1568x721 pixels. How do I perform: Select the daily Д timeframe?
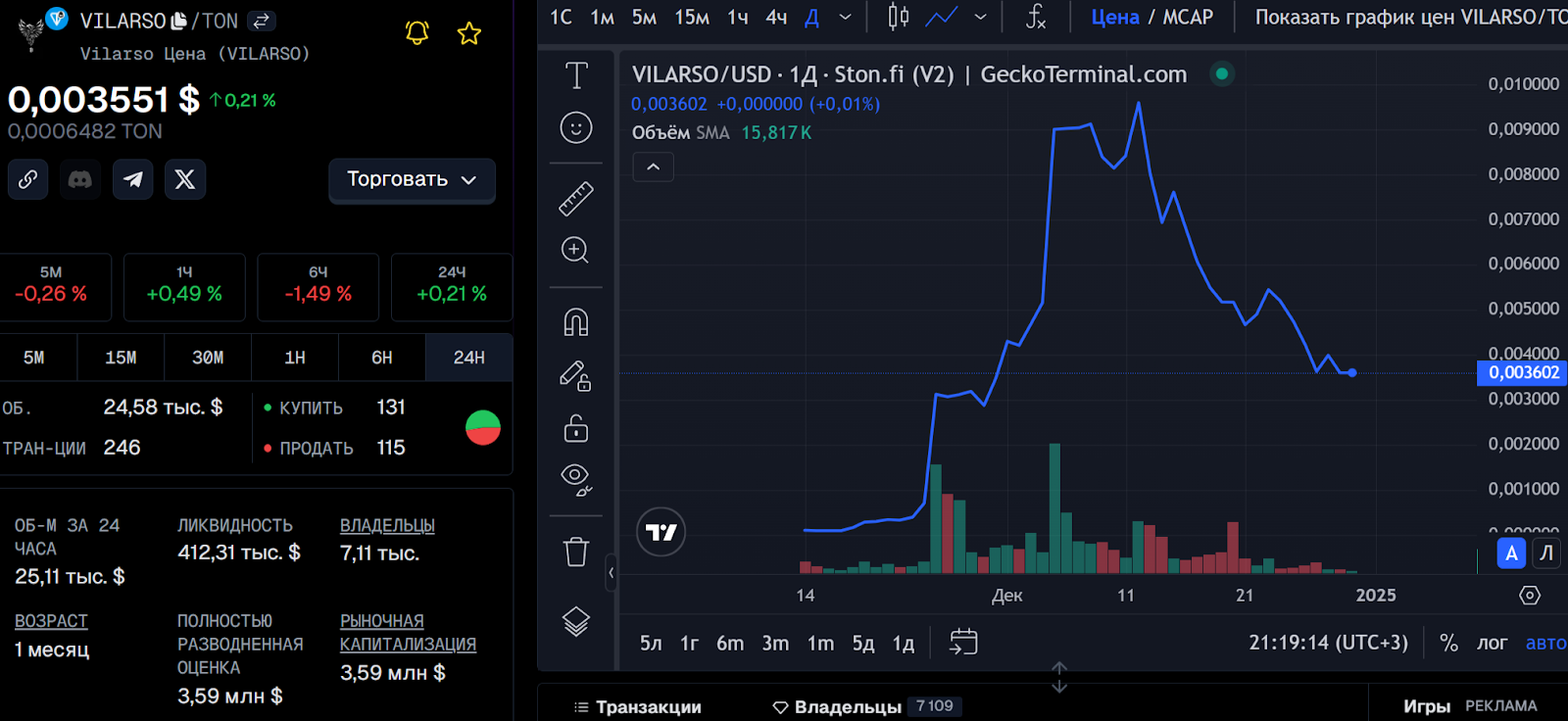click(x=812, y=17)
